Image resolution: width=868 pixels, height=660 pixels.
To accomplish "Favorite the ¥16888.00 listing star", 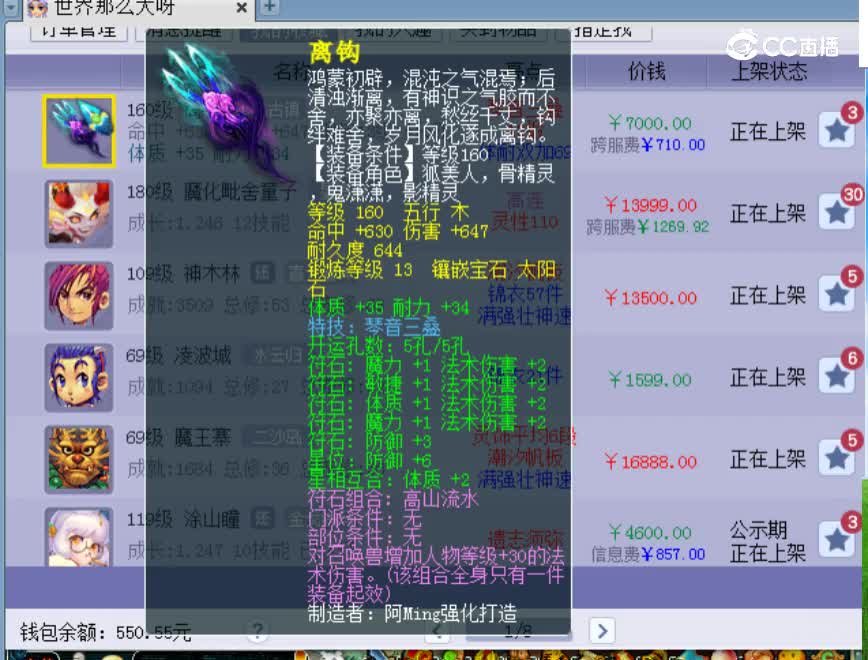I will click(837, 458).
